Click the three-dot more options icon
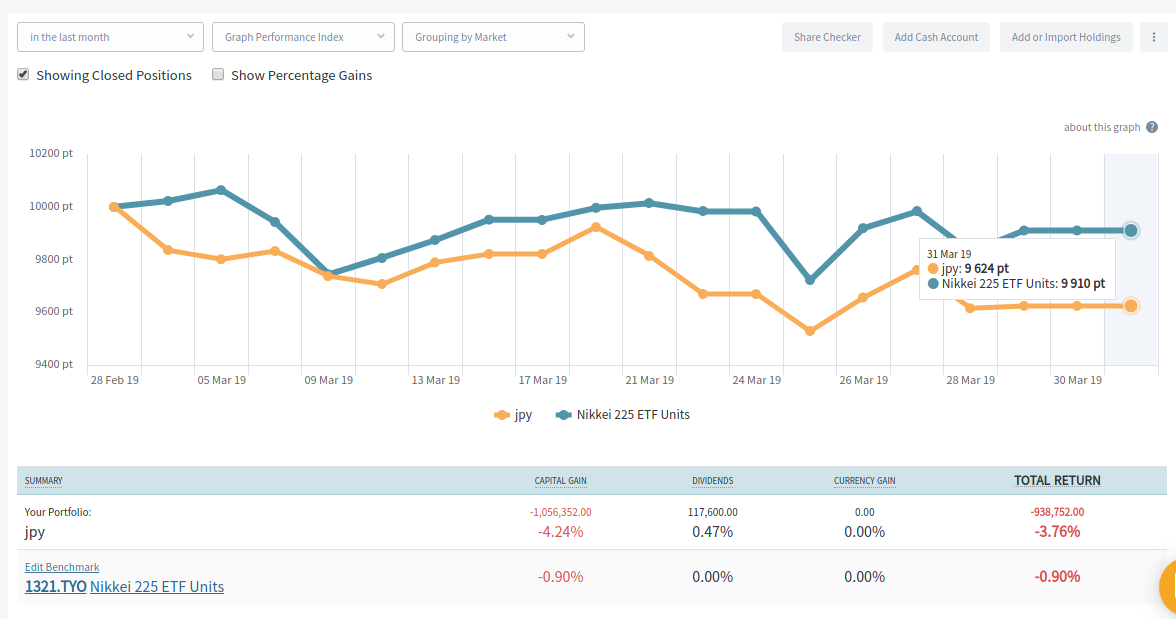1176x619 pixels. (1154, 37)
